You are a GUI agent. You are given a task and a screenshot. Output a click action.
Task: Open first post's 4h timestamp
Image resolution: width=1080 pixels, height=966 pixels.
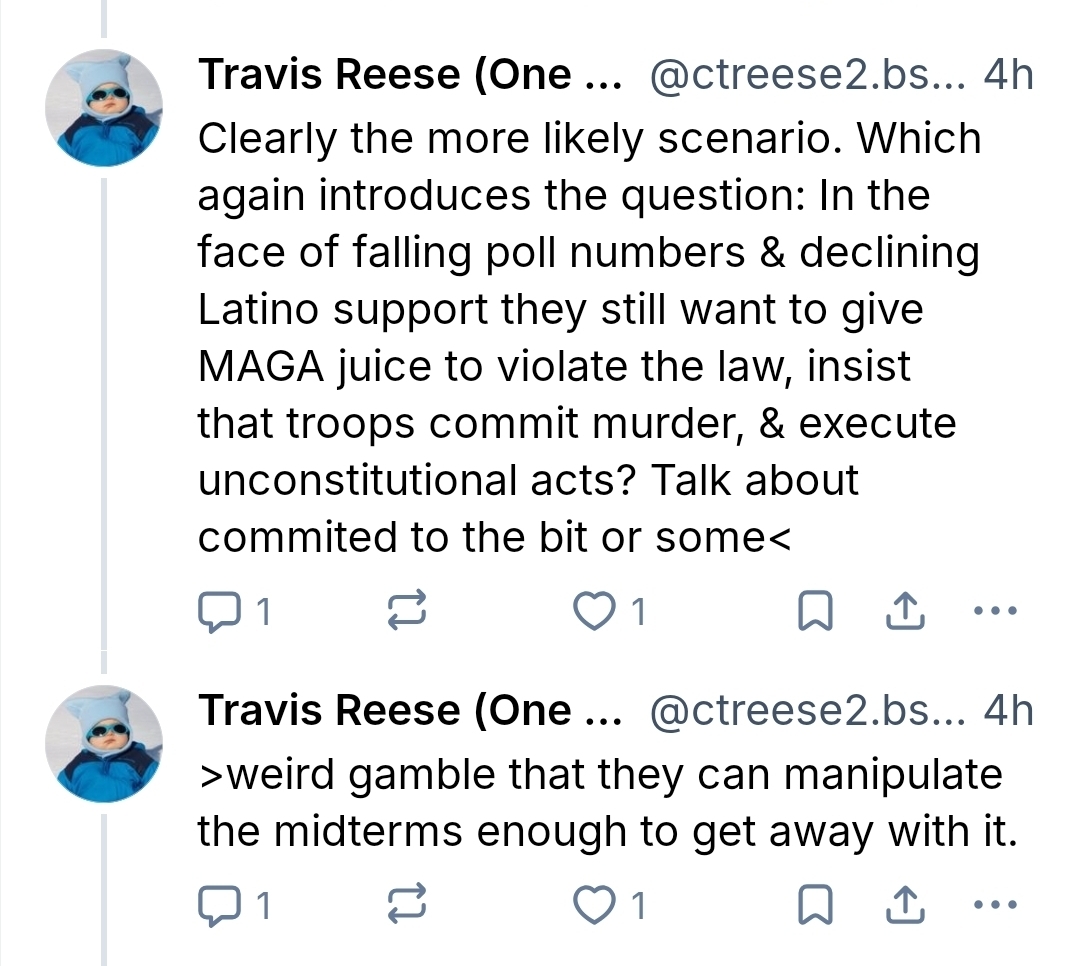coord(1008,76)
